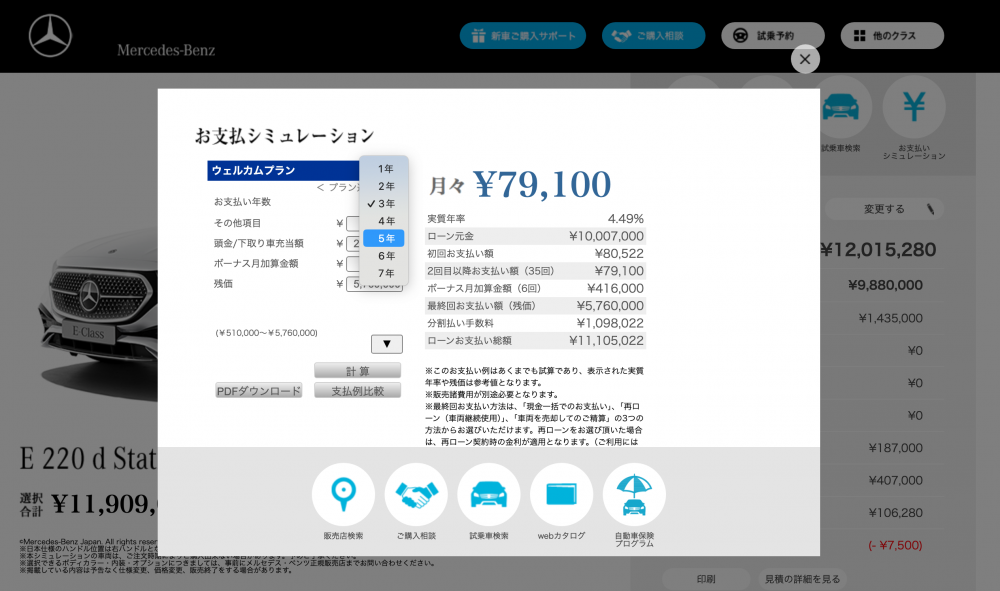
Task: Click ¥1,435,000 value in side panel
Action: 890,318
